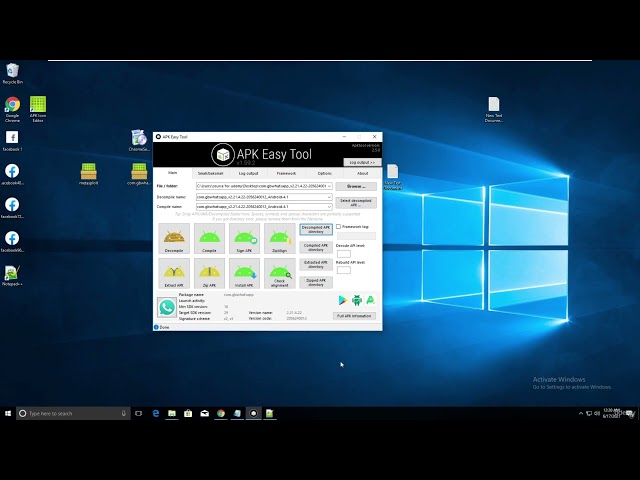Click the Log output >> button
Viewport: 640px width, 480px height.
[362, 162]
